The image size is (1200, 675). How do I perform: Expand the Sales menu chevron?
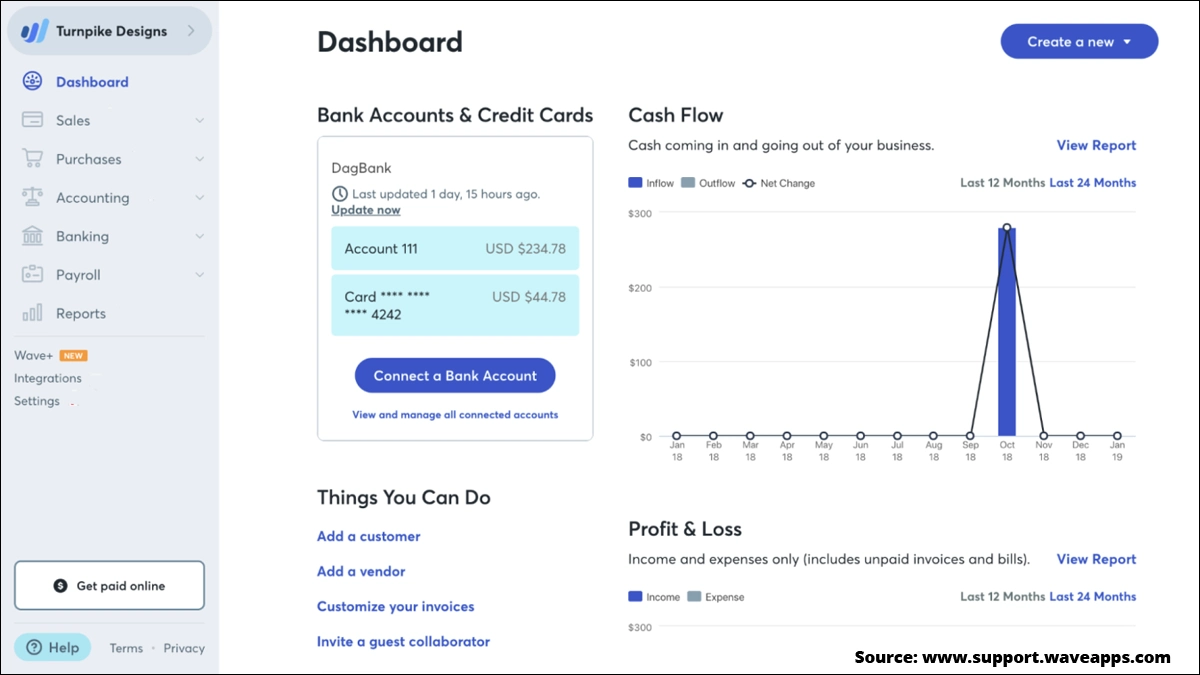point(199,121)
